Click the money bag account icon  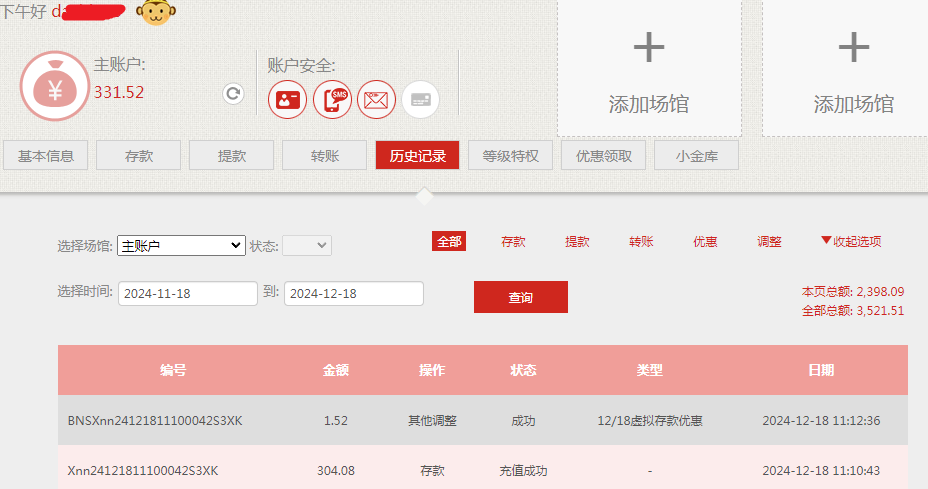(55, 86)
